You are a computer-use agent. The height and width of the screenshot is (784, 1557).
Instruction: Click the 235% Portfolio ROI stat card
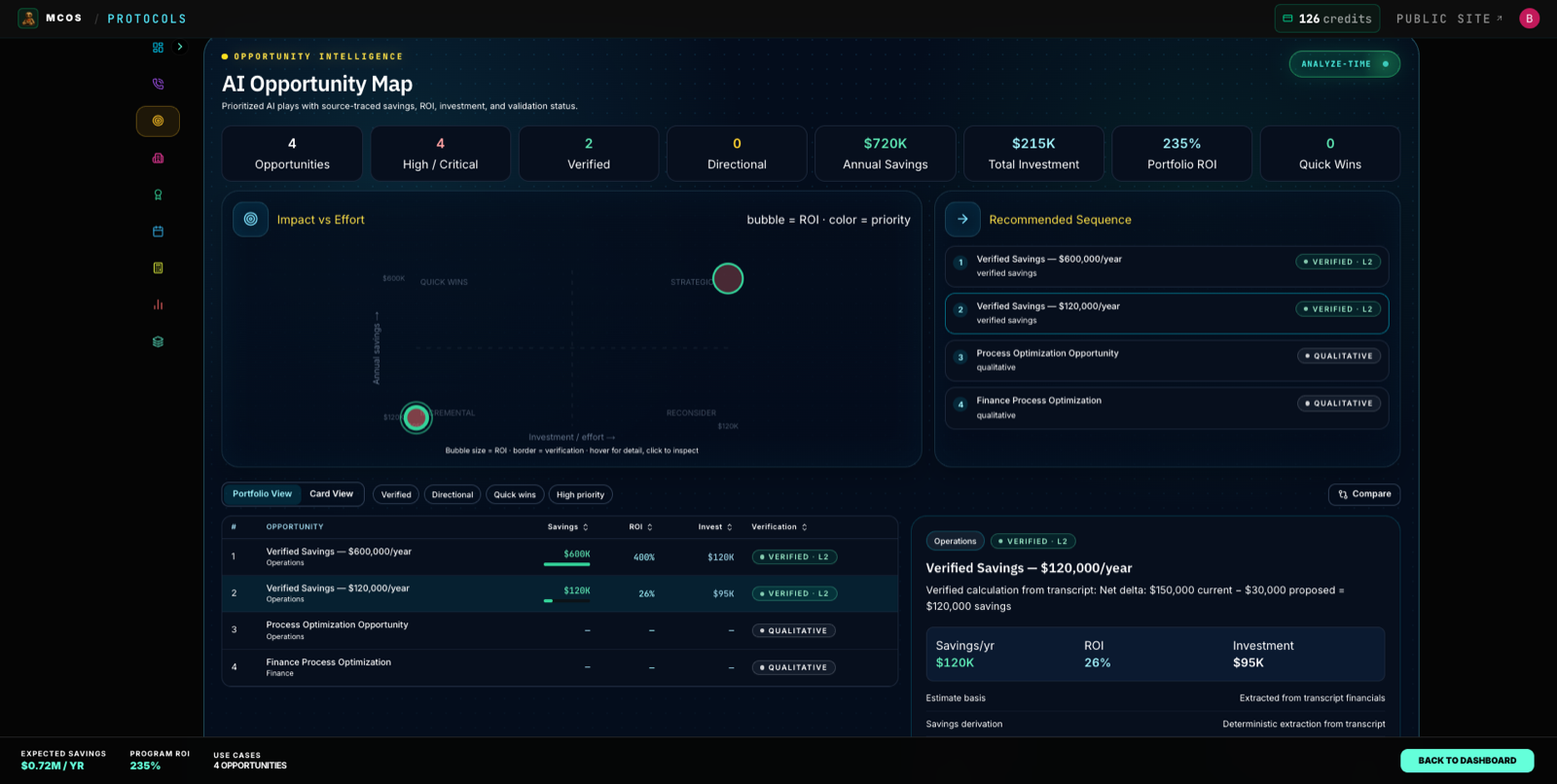(x=1182, y=154)
